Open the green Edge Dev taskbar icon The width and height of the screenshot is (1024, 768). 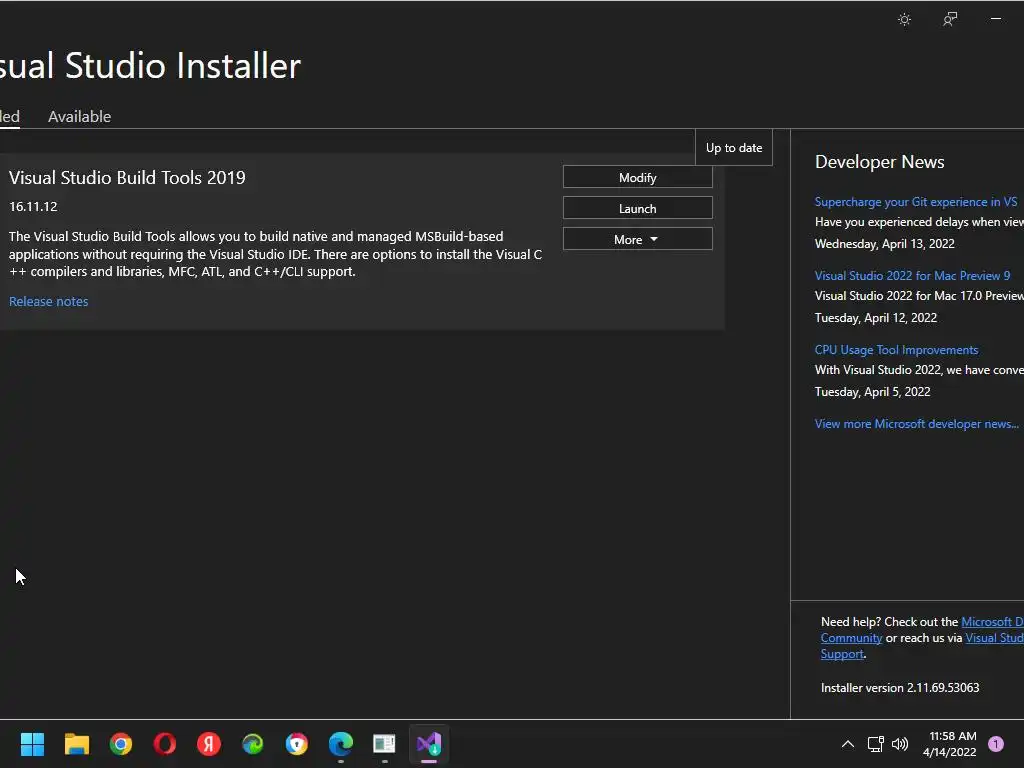[x=253, y=744]
